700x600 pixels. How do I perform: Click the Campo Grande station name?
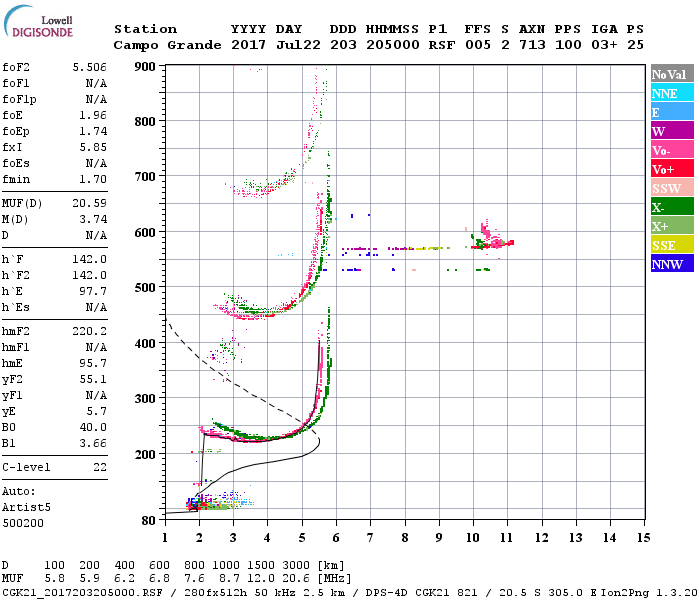(x=167, y=45)
